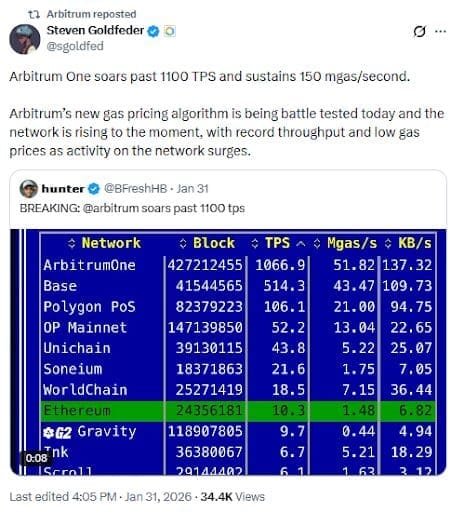Image resolution: width=451 pixels, height=512 pixels.
Task: Select the highlighted Ethereum row in the table
Action: [x=238, y=411]
